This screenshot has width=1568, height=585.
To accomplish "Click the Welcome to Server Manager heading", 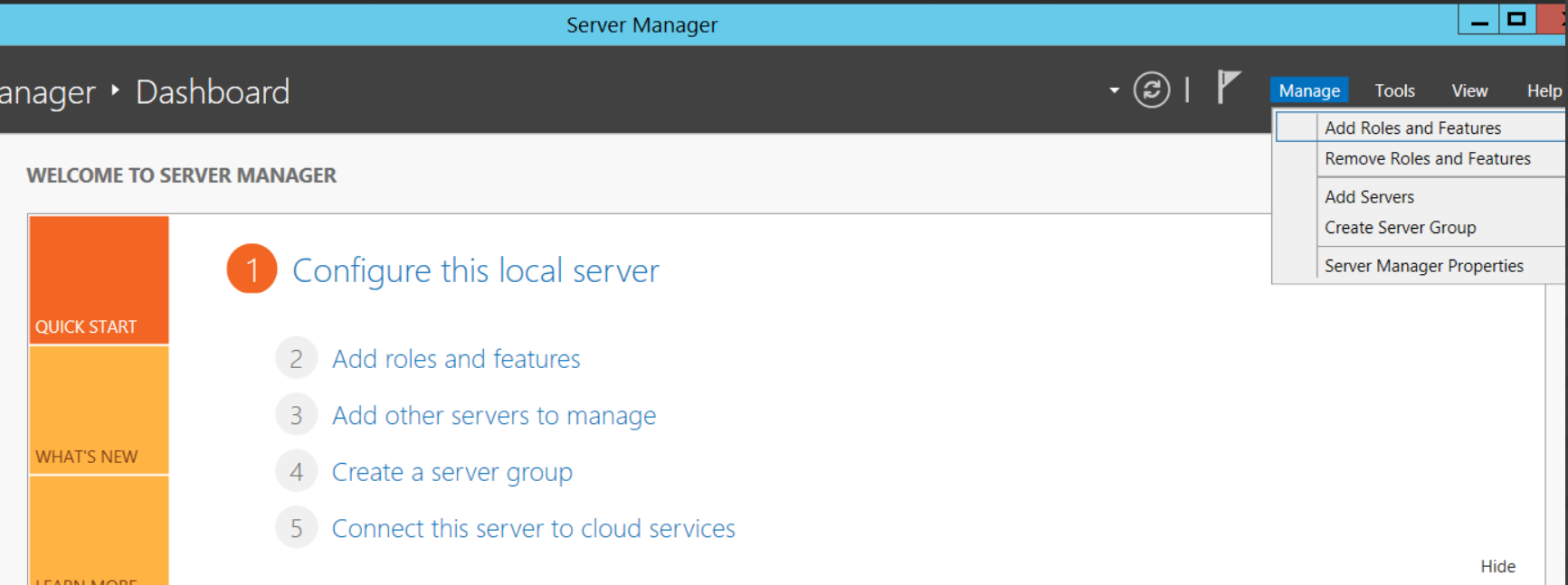I will pyautogui.click(x=181, y=175).
